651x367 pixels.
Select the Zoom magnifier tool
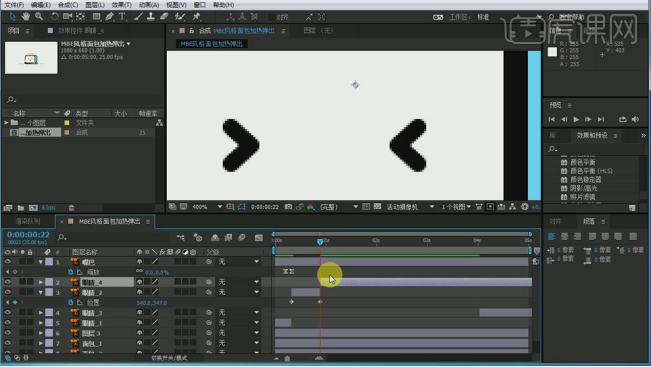pyautogui.click(x=39, y=17)
